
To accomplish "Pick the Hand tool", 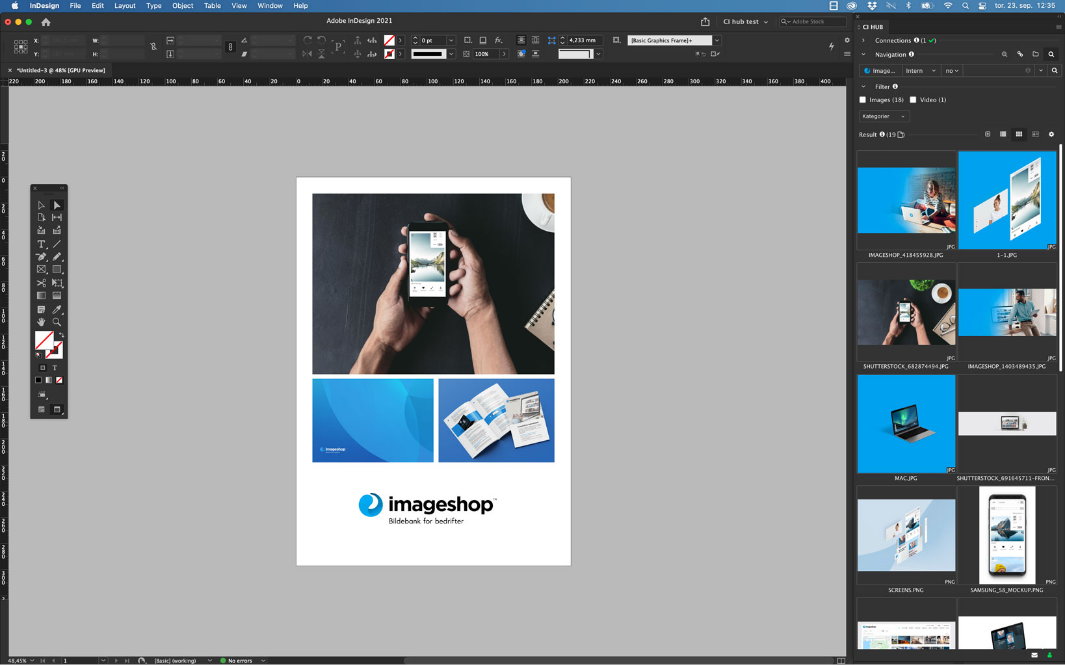I will click(x=41, y=322).
